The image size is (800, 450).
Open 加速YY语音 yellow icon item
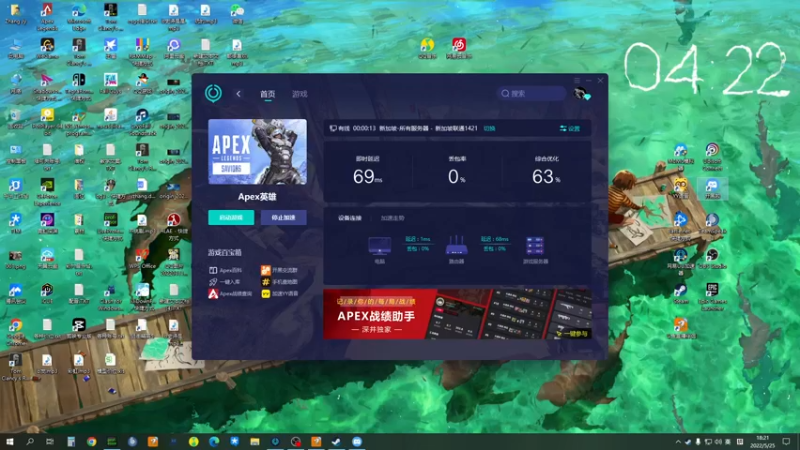(280, 293)
